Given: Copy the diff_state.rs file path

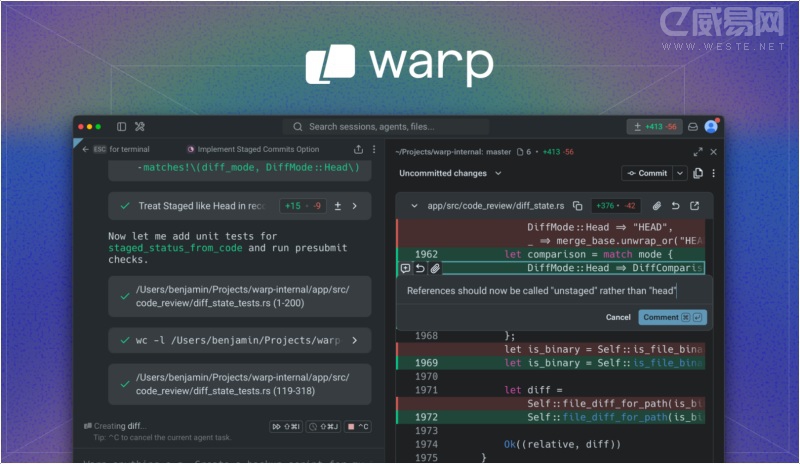Looking at the screenshot, I should (x=578, y=206).
